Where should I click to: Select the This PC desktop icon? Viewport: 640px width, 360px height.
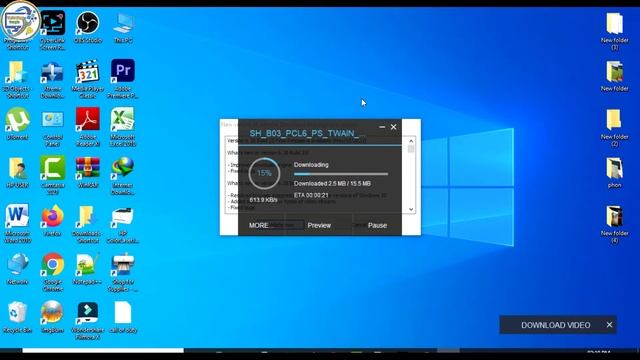(123, 27)
